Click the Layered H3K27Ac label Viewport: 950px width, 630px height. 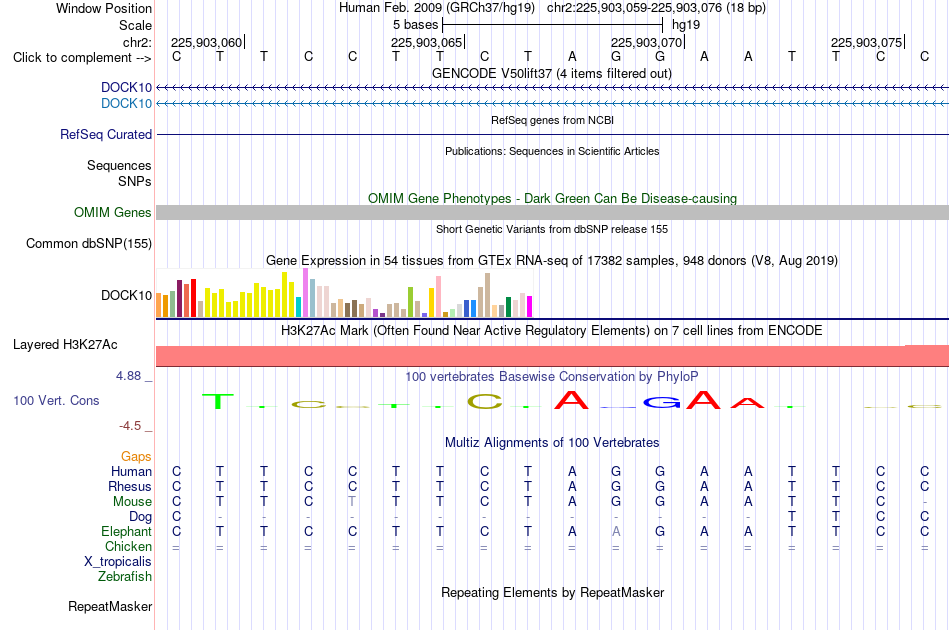click(x=65, y=345)
